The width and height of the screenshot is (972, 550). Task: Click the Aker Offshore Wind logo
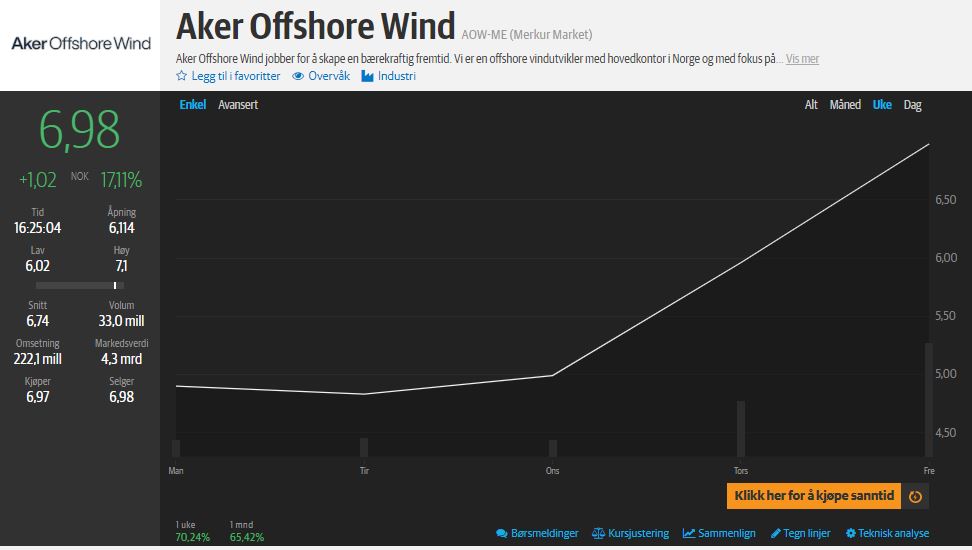tap(81, 43)
